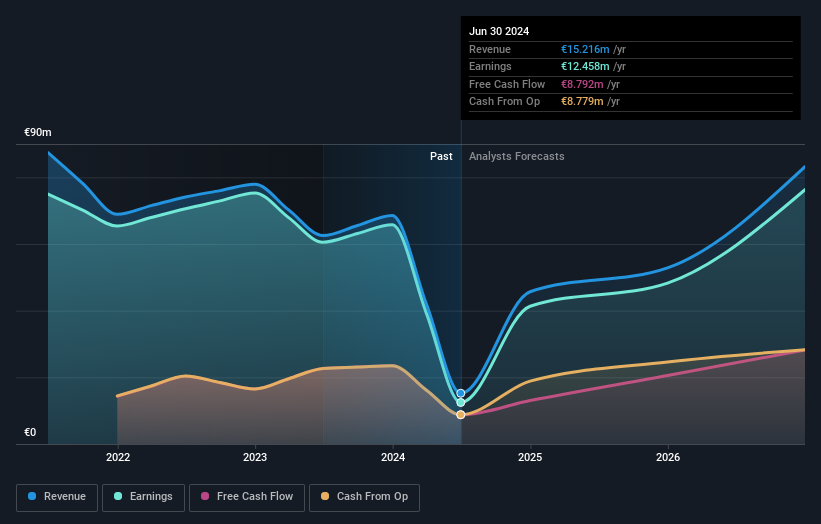The width and height of the screenshot is (821, 524).
Task: Toggle the Earnings legend series
Action: coord(143,497)
